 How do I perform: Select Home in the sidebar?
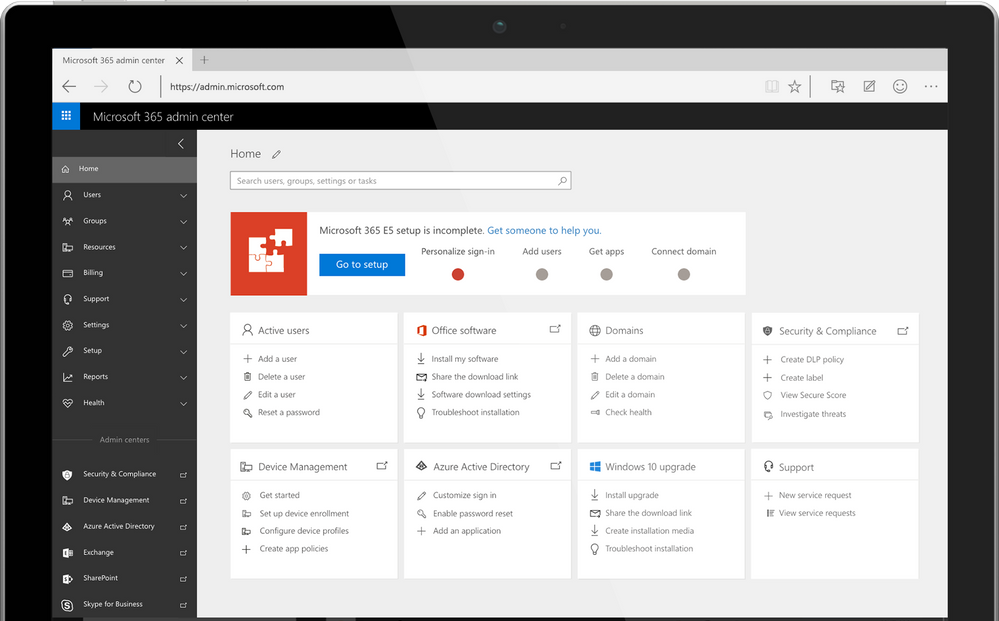click(124, 169)
